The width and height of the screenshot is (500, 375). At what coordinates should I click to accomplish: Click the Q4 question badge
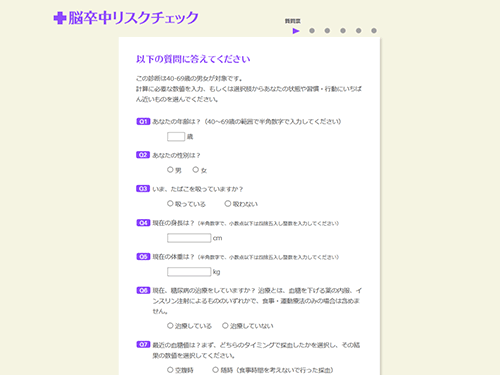[143, 223]
